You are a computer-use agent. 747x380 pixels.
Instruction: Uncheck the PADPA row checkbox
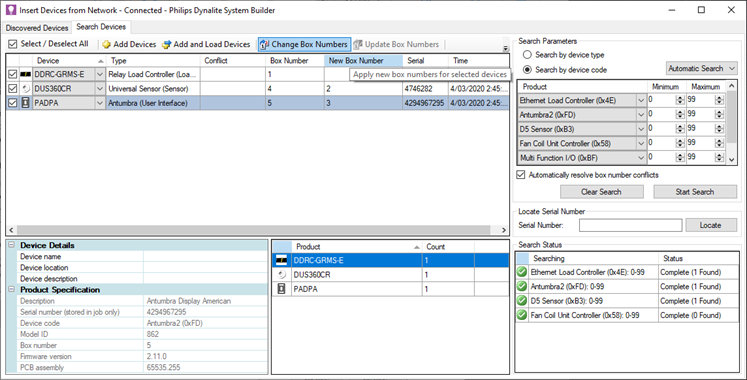(x=13, y=103)
